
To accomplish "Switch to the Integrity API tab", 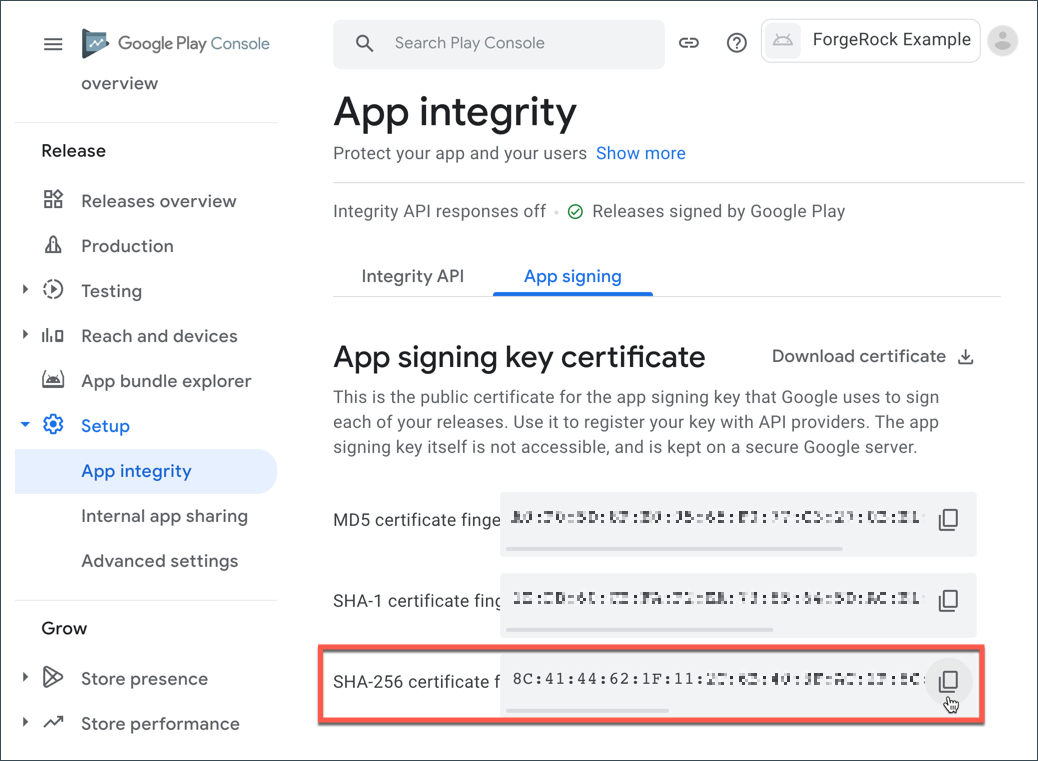I will tap(413, 276).
